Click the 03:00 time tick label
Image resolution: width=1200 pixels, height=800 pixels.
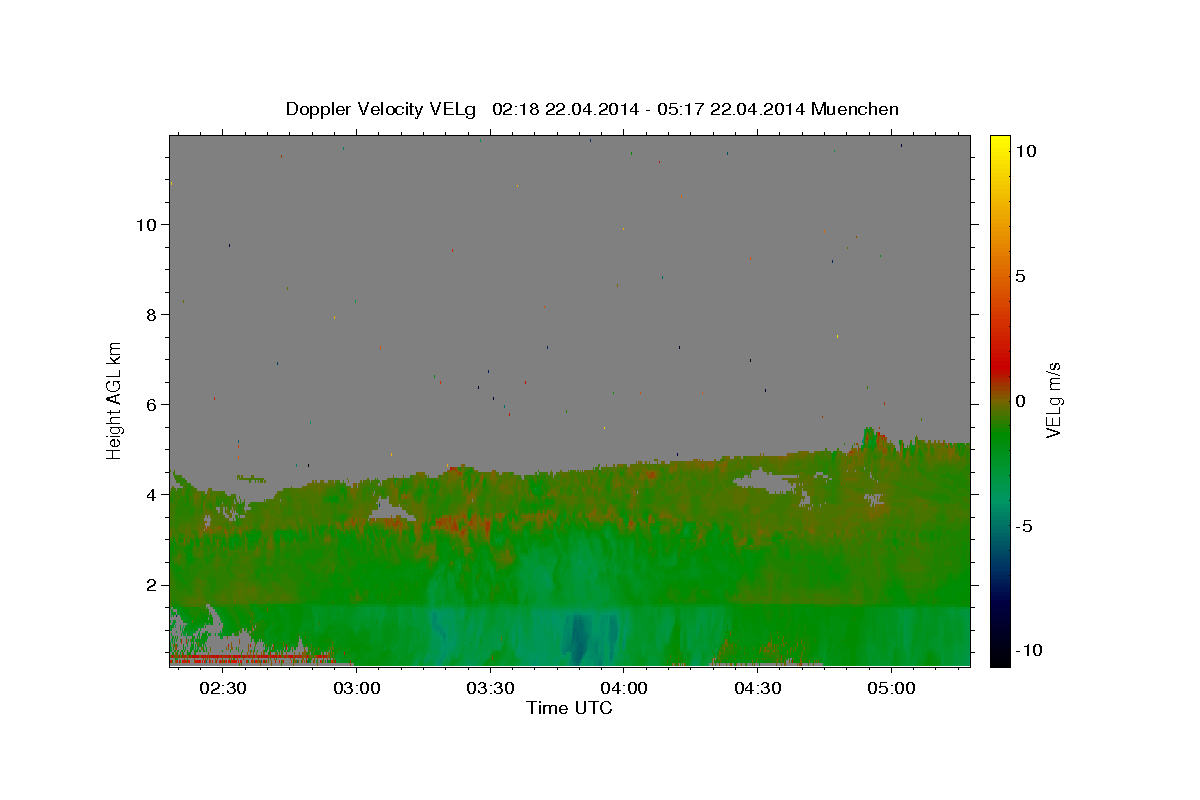pos(356,689)
